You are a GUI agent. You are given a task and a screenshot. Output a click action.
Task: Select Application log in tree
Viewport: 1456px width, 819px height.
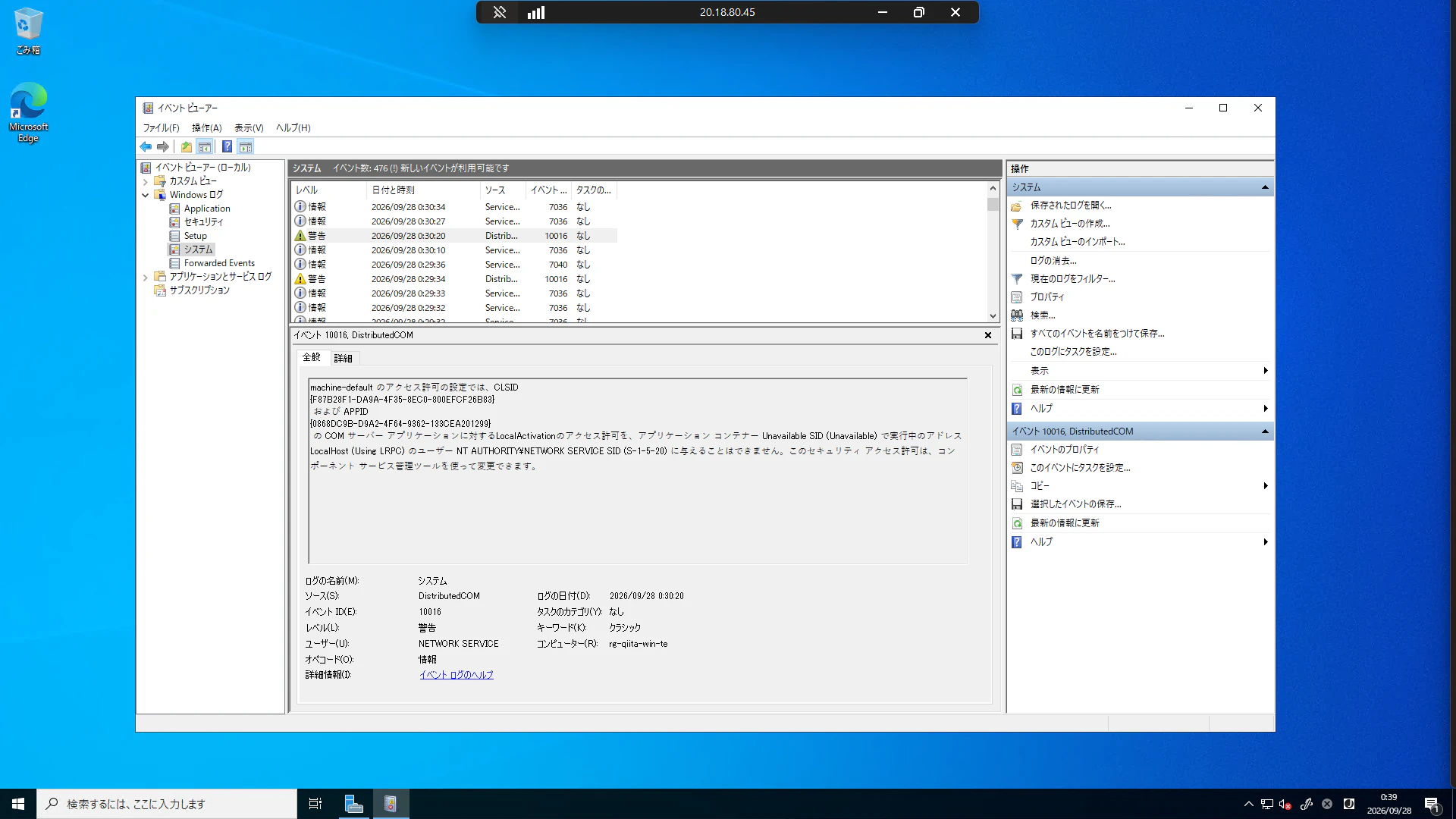pyautogui.click(x=207, y=209)
